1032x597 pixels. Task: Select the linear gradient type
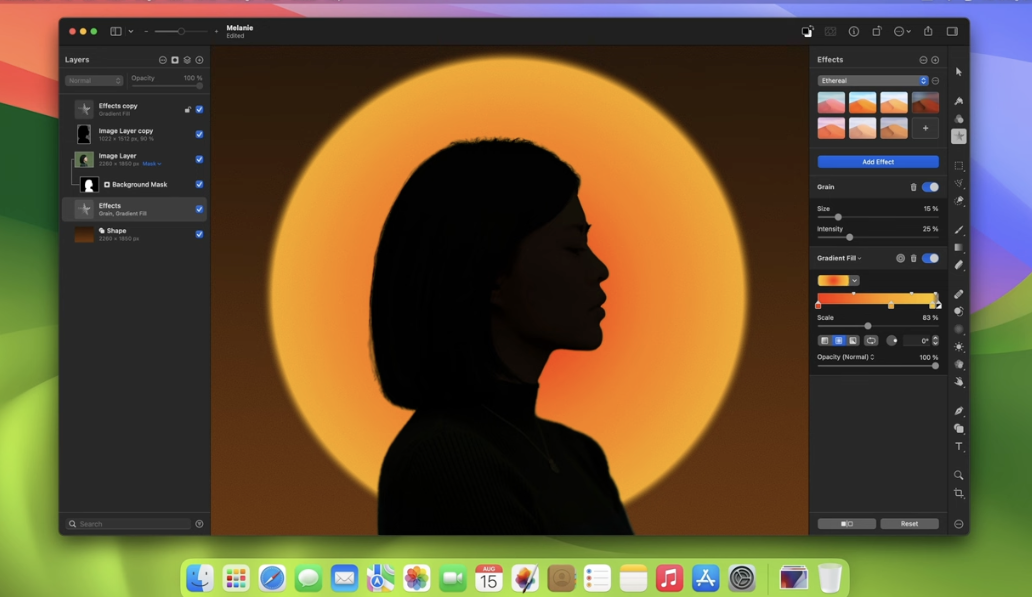pos(824,341)
